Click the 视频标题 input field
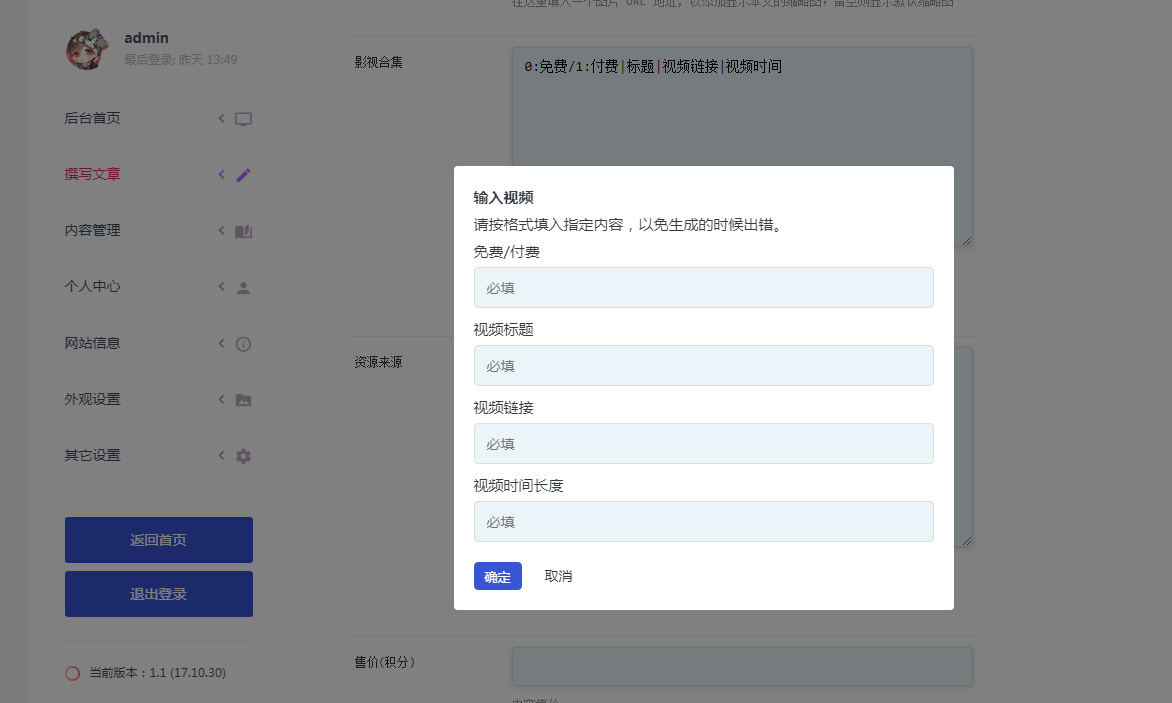Viewport: 1172px width, 703px height. pos(703,365)
